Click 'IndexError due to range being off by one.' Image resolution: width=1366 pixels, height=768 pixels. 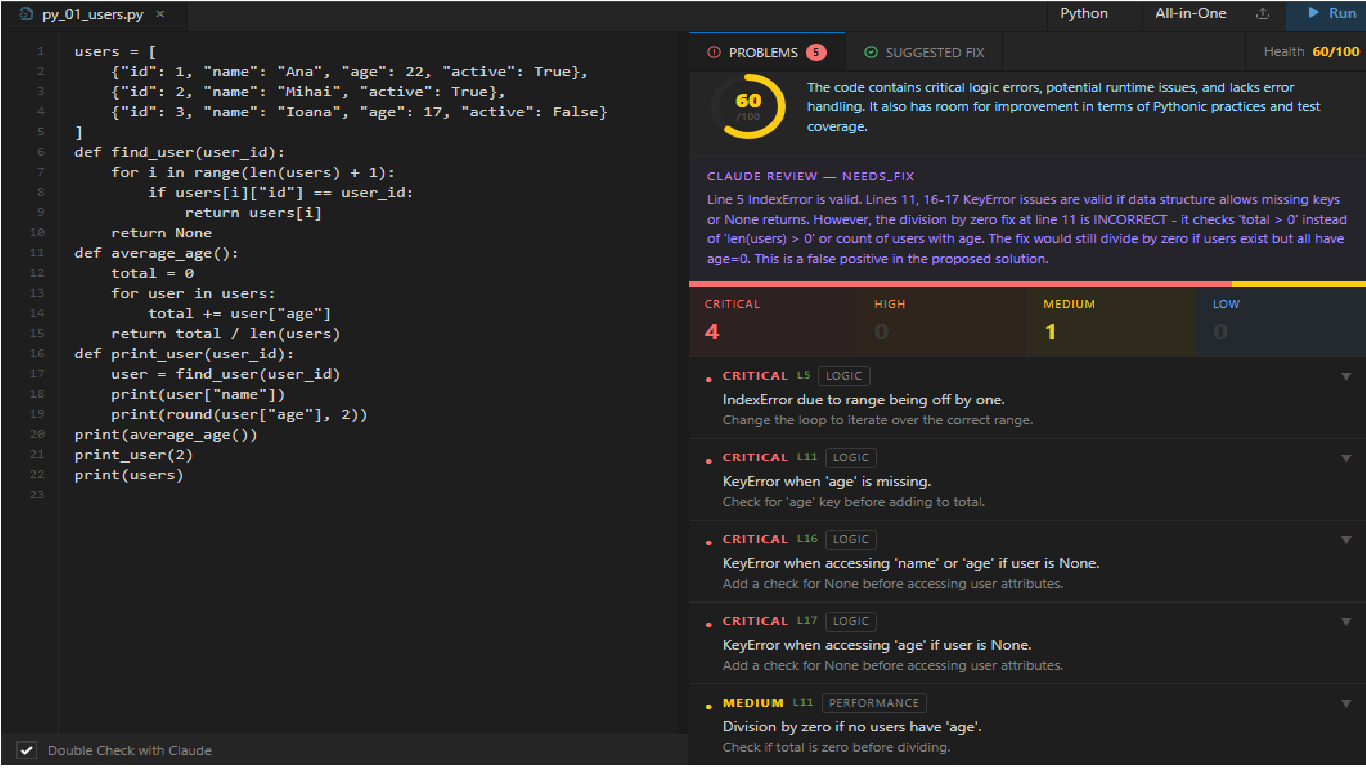pos(864,400)
